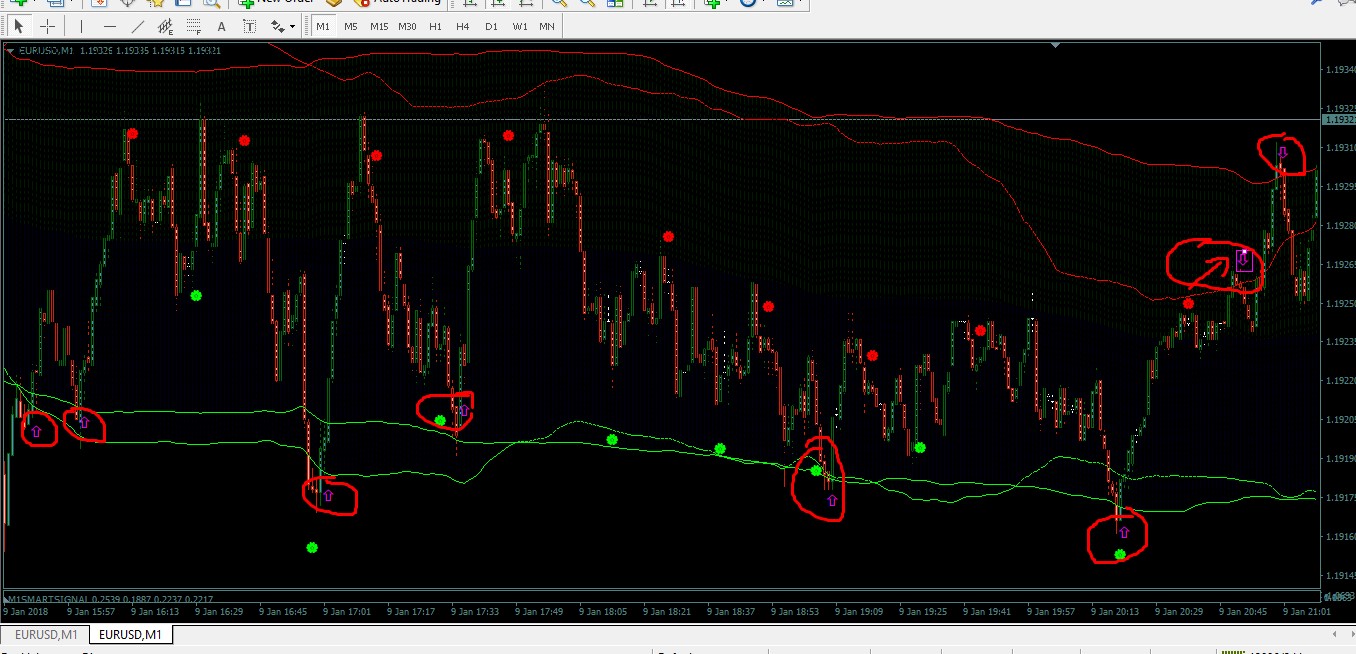Switch chart to H1 timeframe
This screenshot has height=654, width=1356.
coord(435,26)
